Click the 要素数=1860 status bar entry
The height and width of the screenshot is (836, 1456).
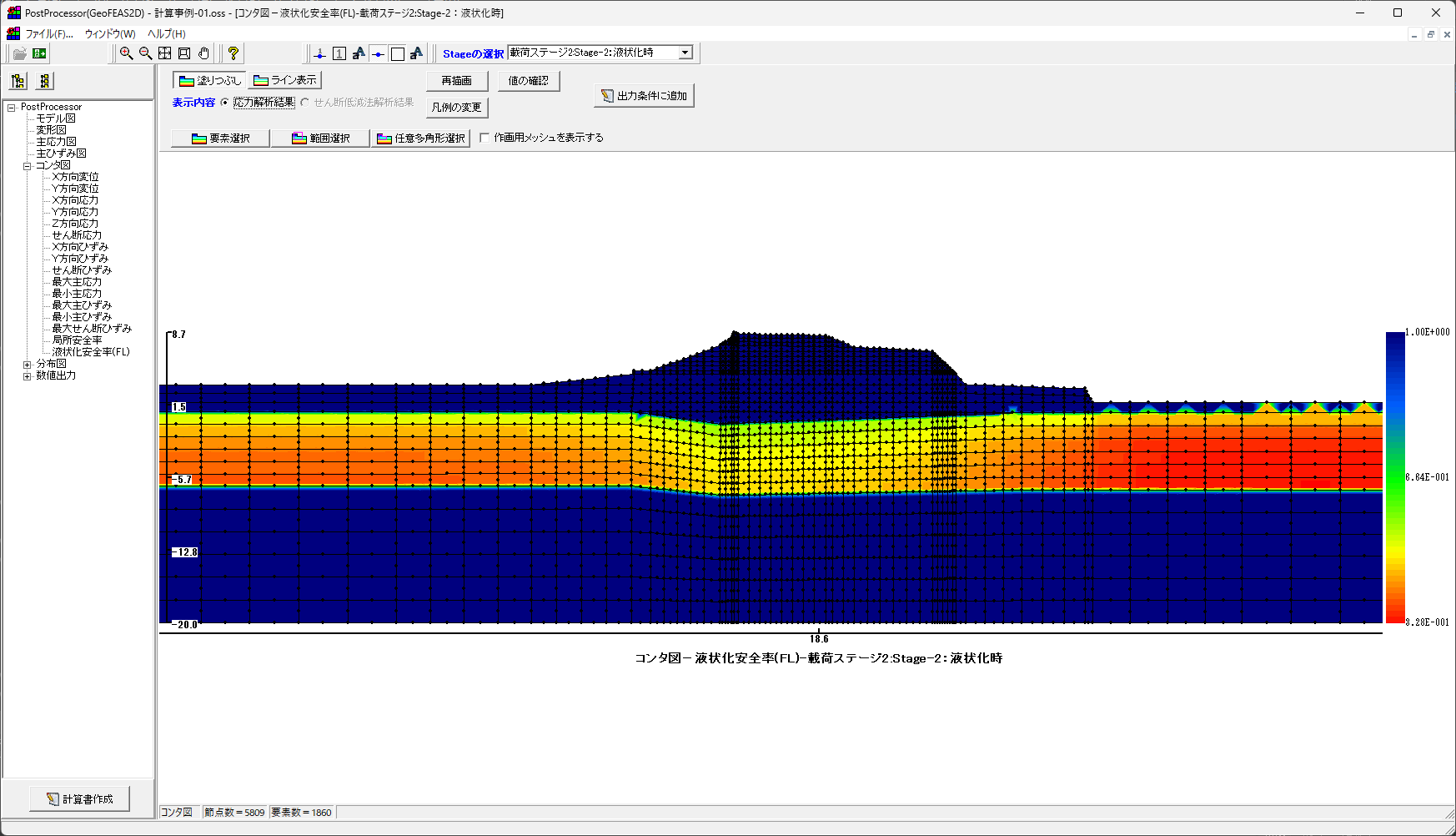(x=301, y=813)
